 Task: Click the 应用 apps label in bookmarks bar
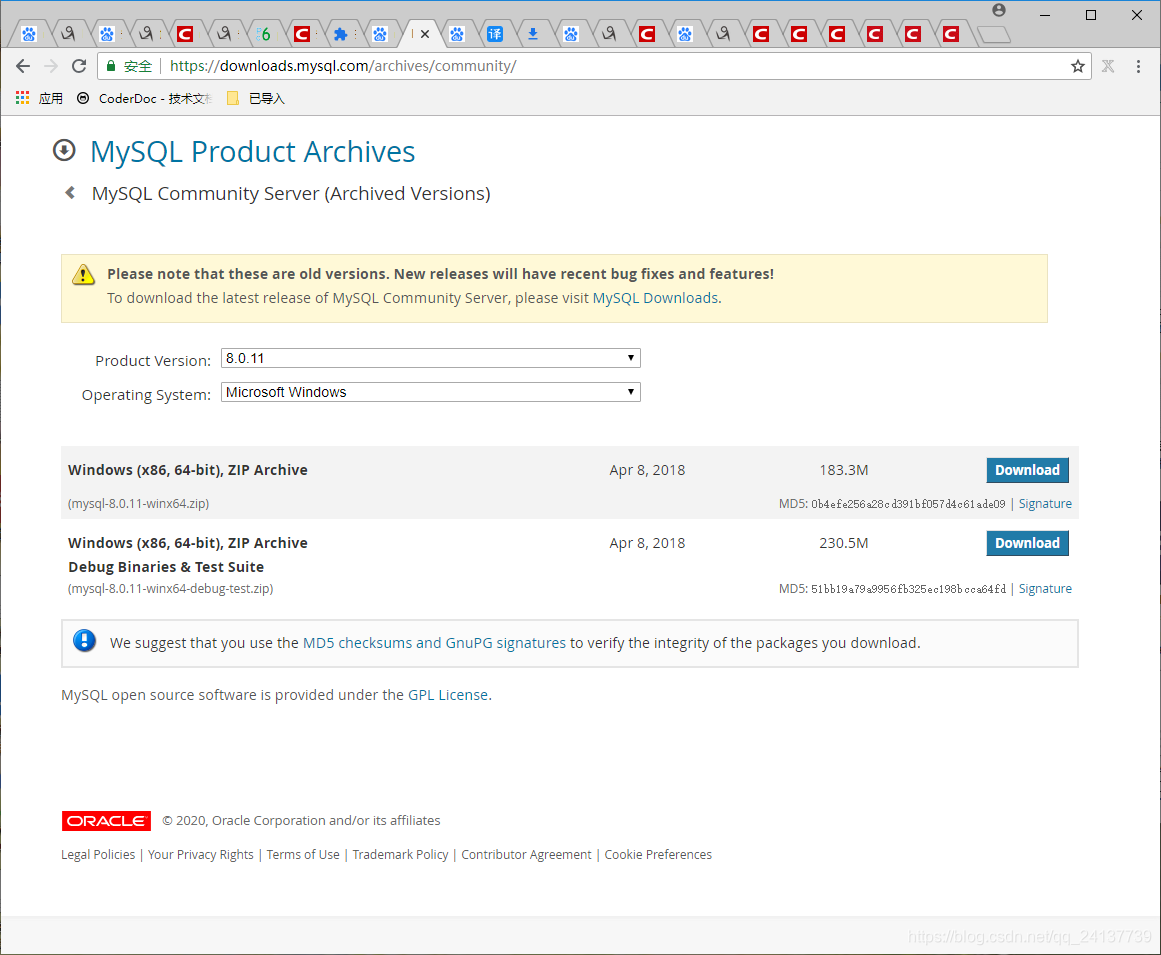pos(50,98)
